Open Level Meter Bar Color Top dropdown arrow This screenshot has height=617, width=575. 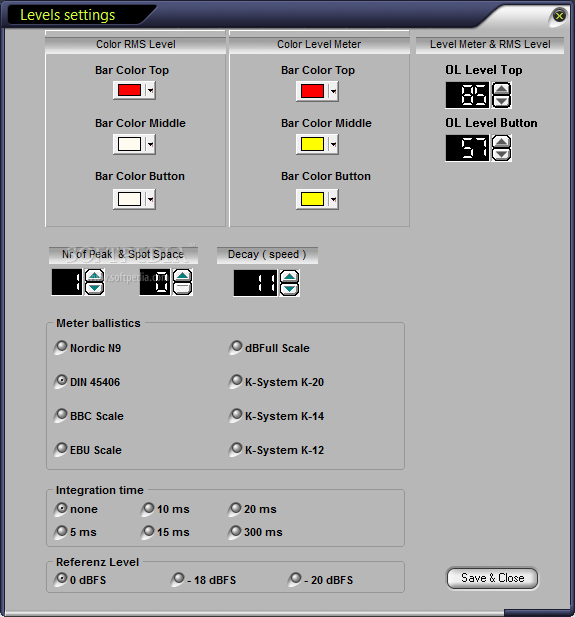333,91
